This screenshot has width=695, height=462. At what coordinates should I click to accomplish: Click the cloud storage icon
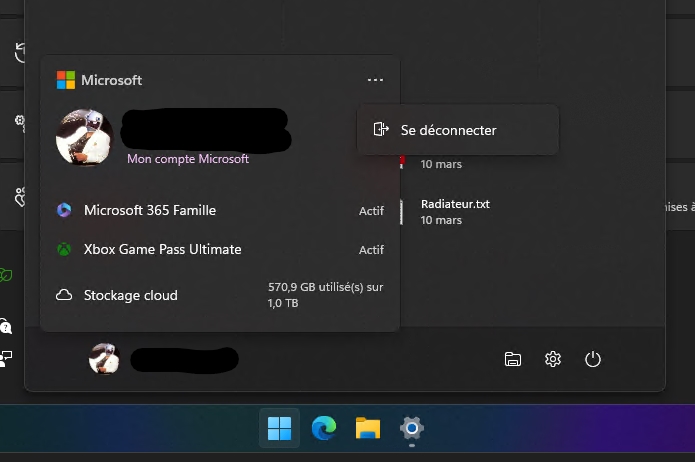[x=64, y=295]
